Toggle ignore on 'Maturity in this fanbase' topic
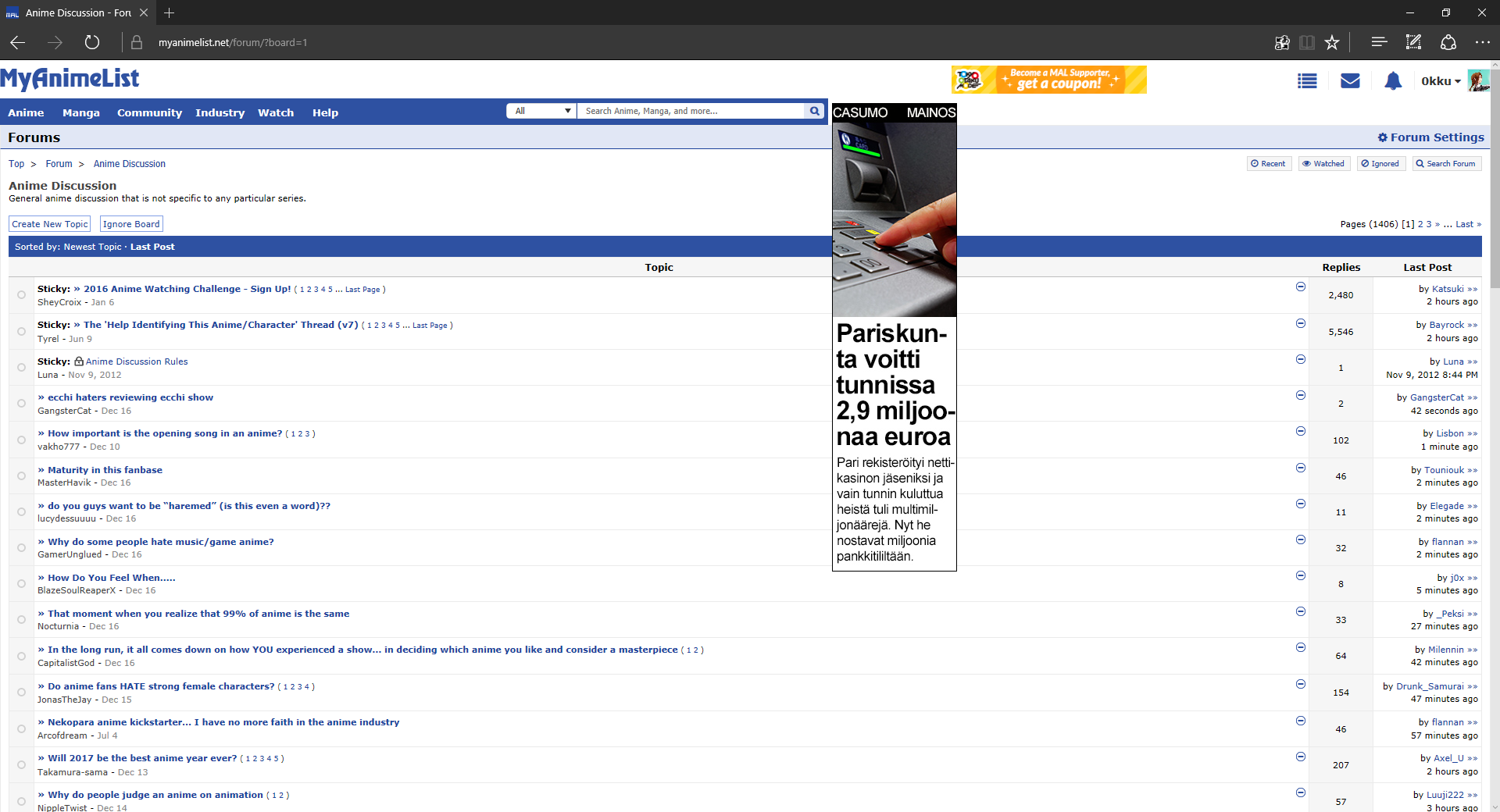1500x812 pixels. pyautogui.click(x=1301, y=468)
